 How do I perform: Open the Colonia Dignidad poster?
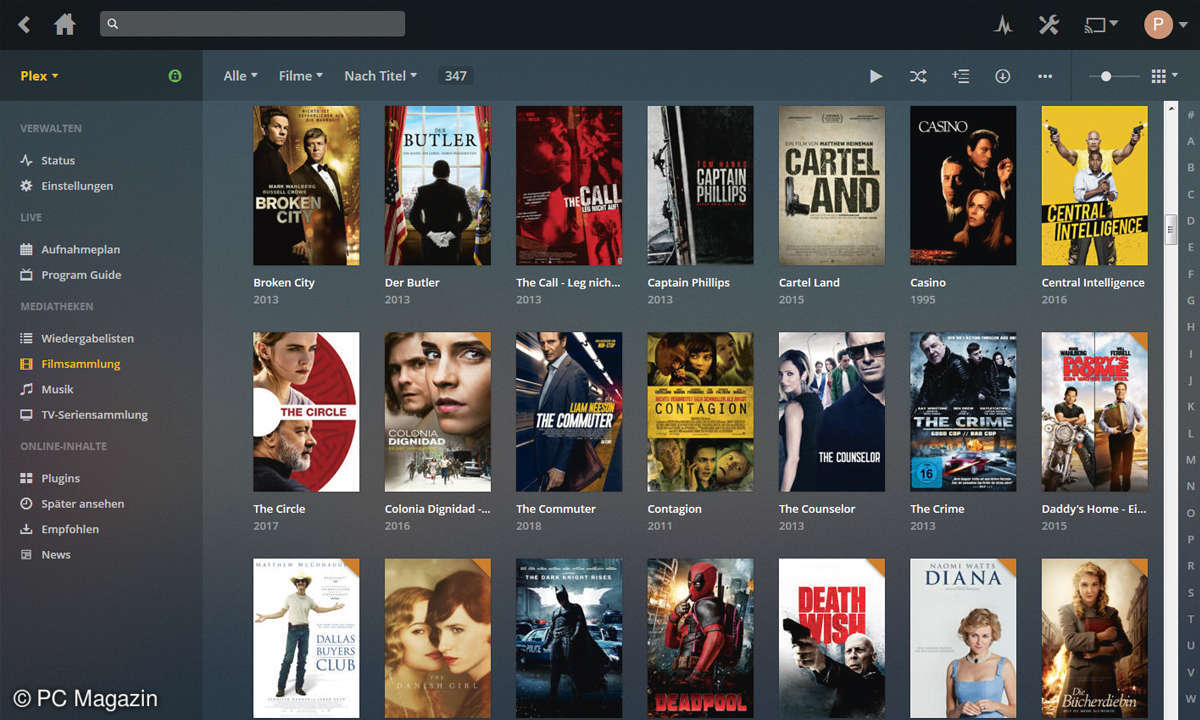pyautogui.click(x=438, y=412)
